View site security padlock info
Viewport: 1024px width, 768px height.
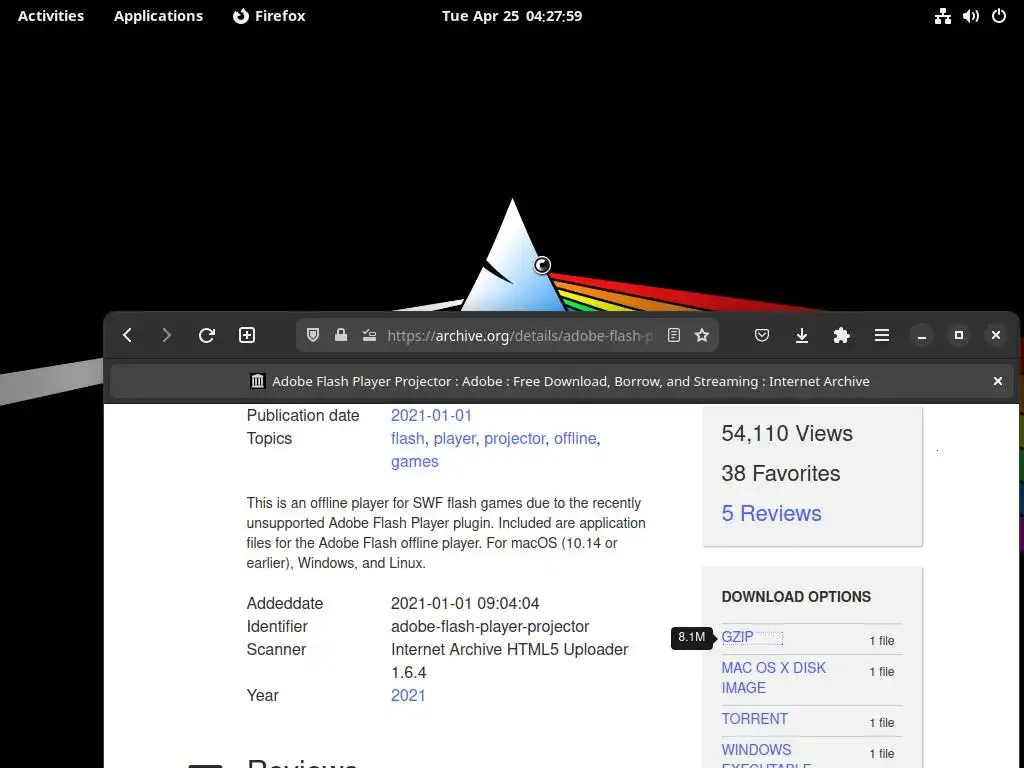[x=341, y=336]
